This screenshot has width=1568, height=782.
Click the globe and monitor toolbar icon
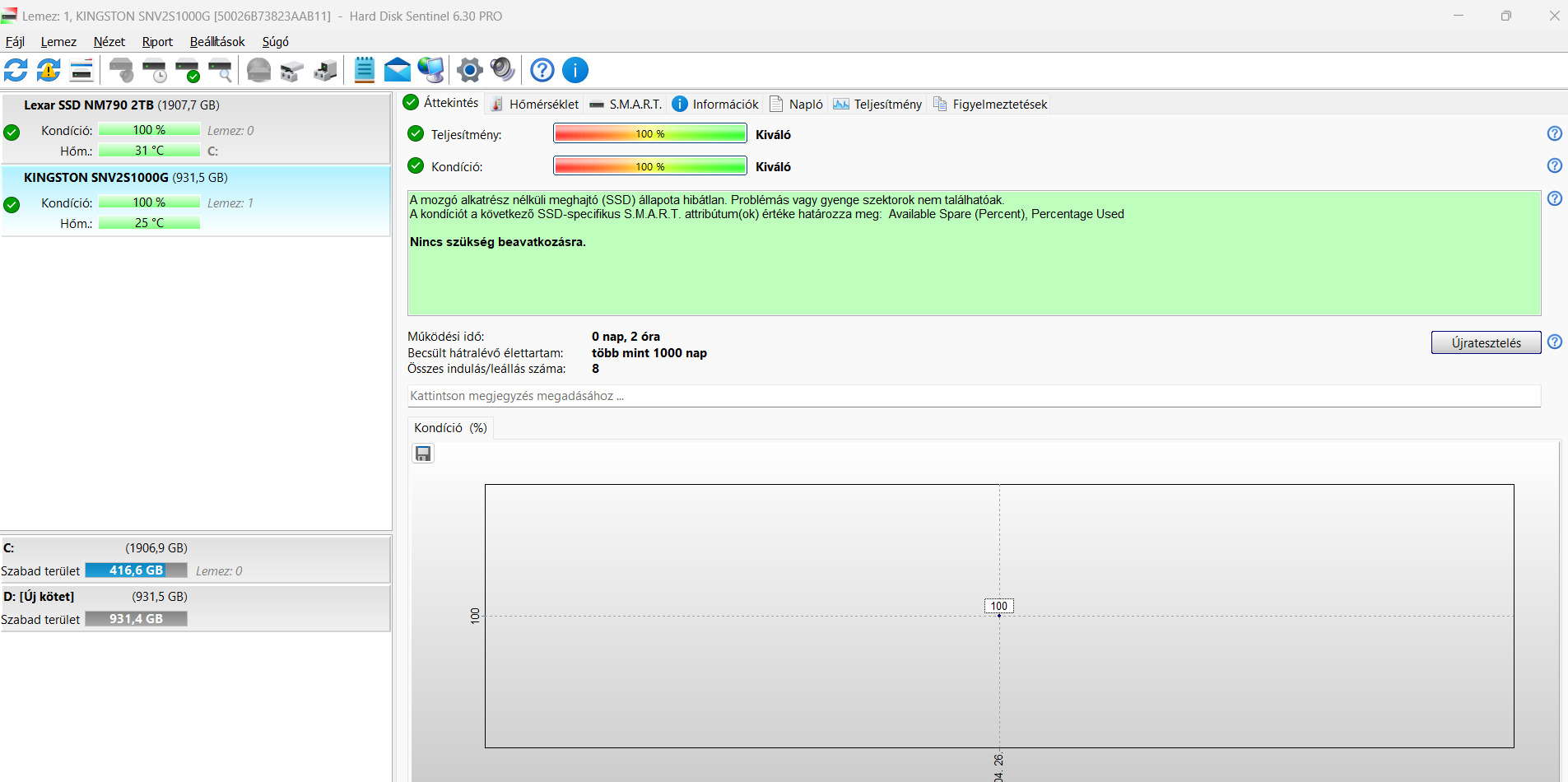[430, 70]
